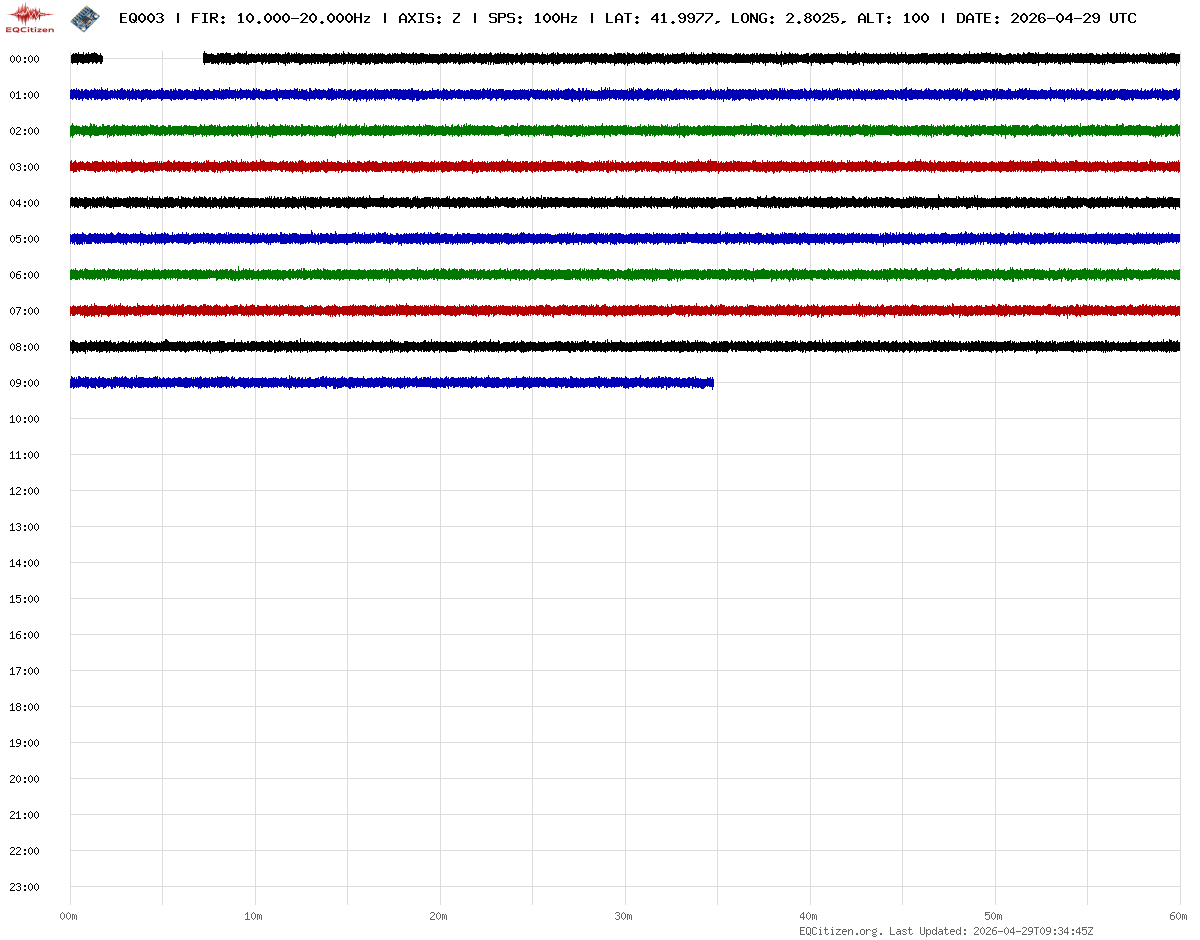Click the 10m label on minute axis
This screenshot has height=940, width=1200.
[x=254, y=916]
